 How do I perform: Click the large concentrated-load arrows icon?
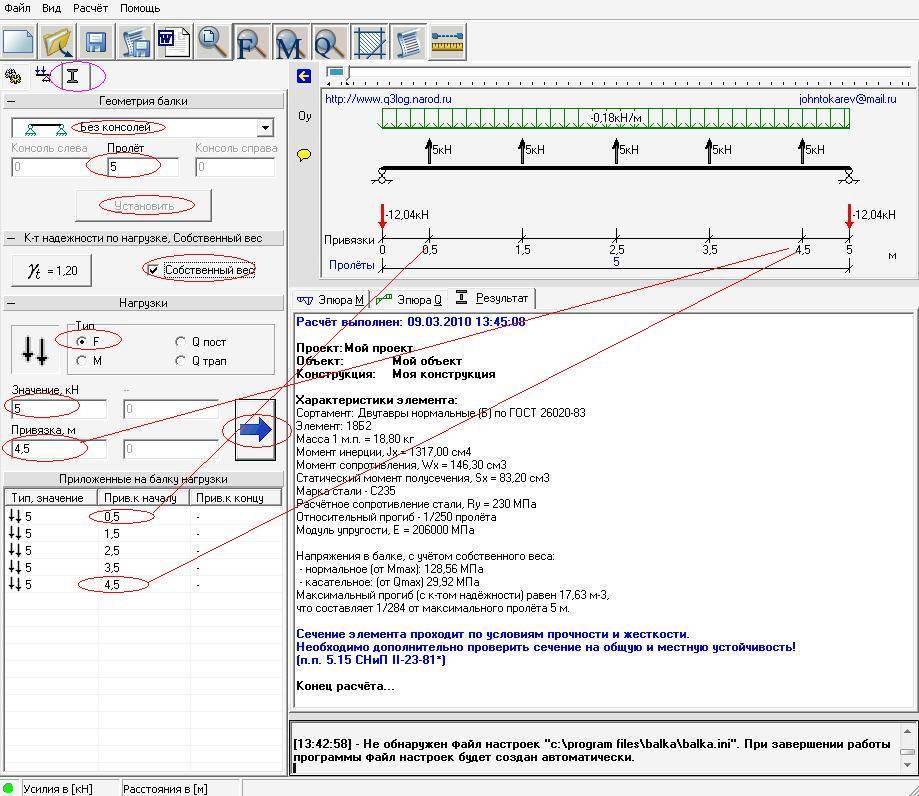(35, 350)
